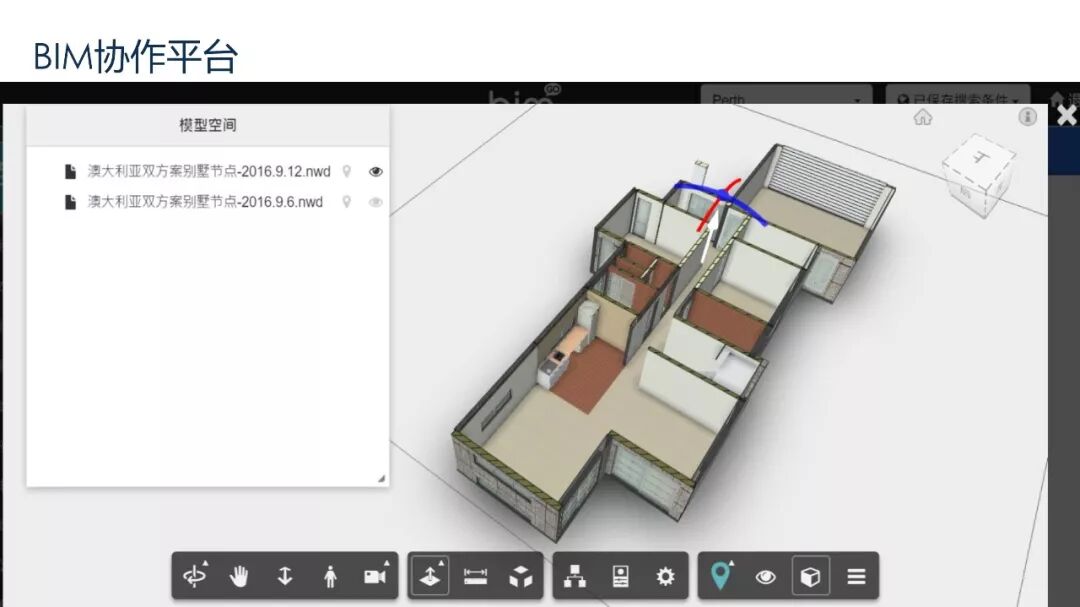Show the Properties panel
Viewport: 1080px width, 607px height.
point(620,576)
